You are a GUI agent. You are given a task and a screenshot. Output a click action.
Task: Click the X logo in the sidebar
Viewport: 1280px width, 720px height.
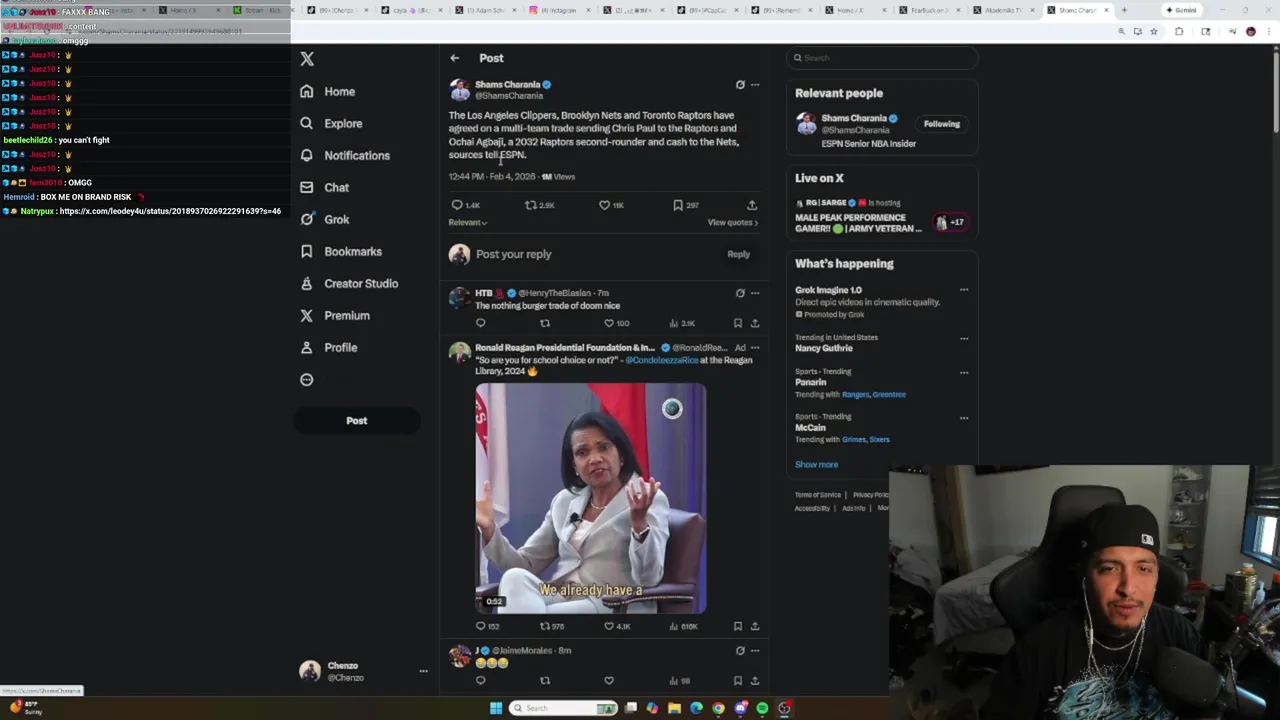point(307,59)
